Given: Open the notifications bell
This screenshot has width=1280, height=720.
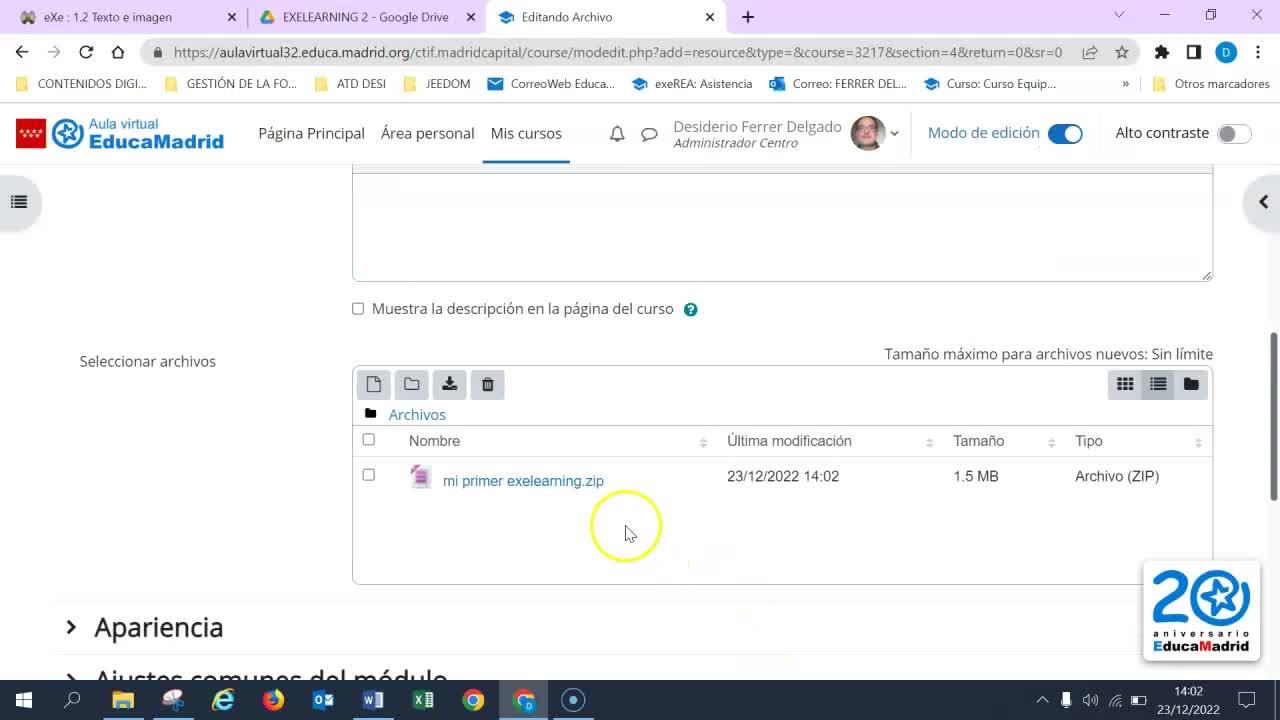Looking at the screenshot, I should (617, 134).
